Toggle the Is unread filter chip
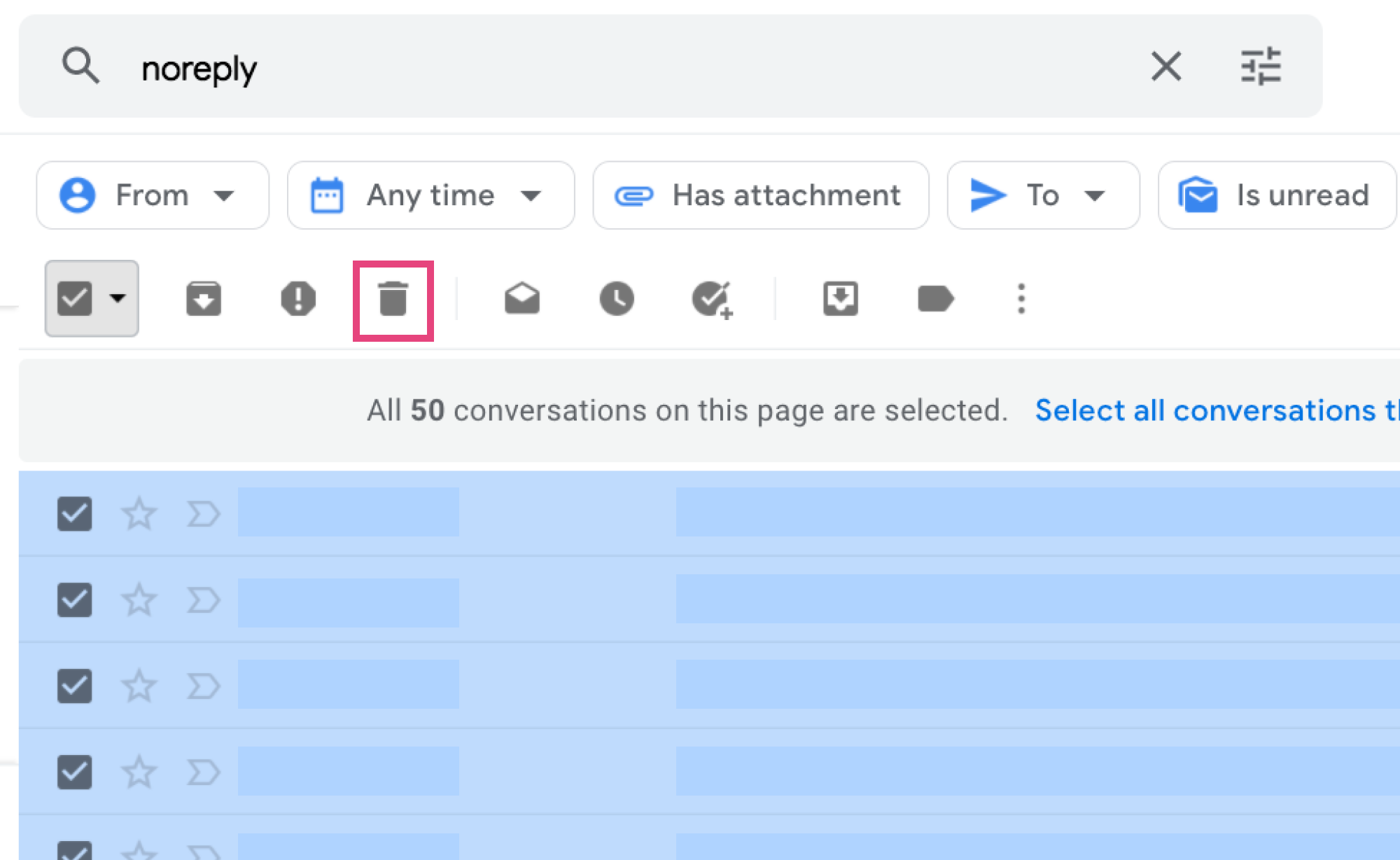The image size is (1400, 860). (x=1277, y=195)
